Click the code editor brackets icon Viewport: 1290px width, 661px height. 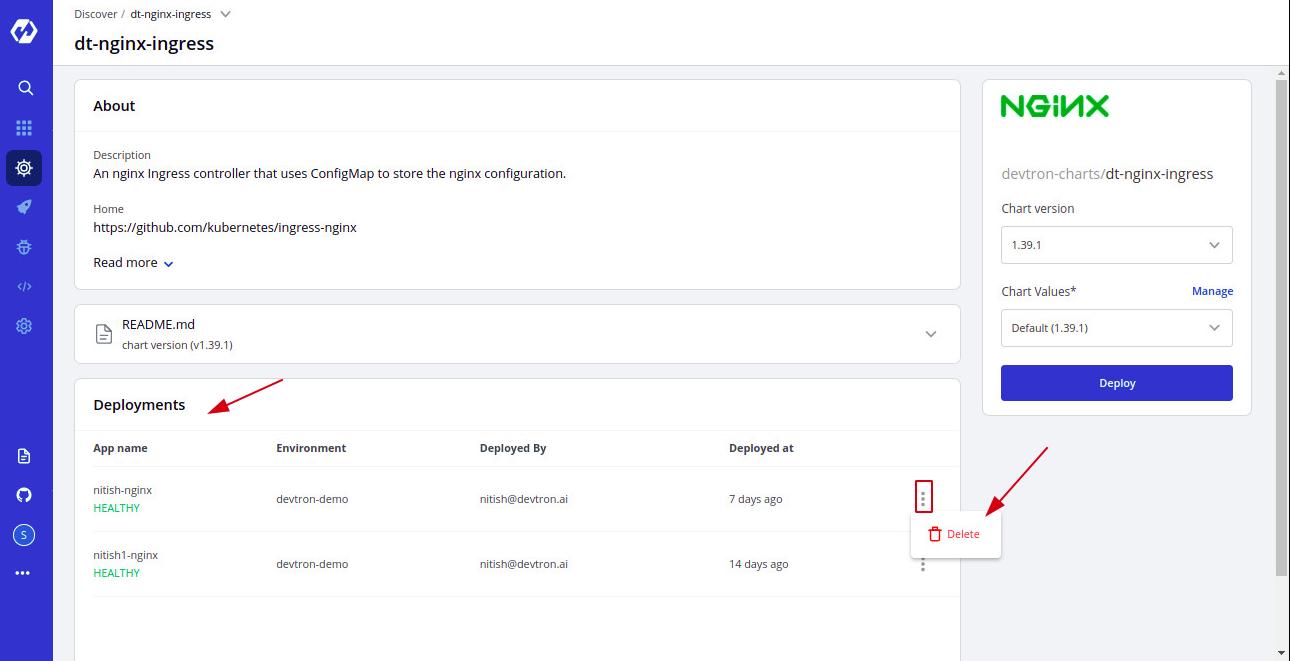tap(24, 286)
